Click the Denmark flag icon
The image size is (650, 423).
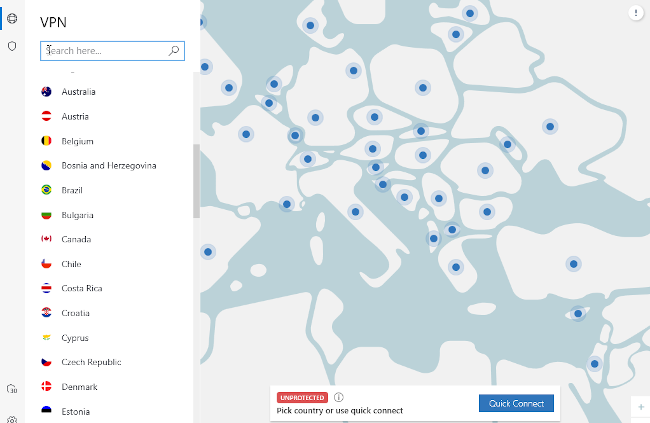tap(46, 387)
